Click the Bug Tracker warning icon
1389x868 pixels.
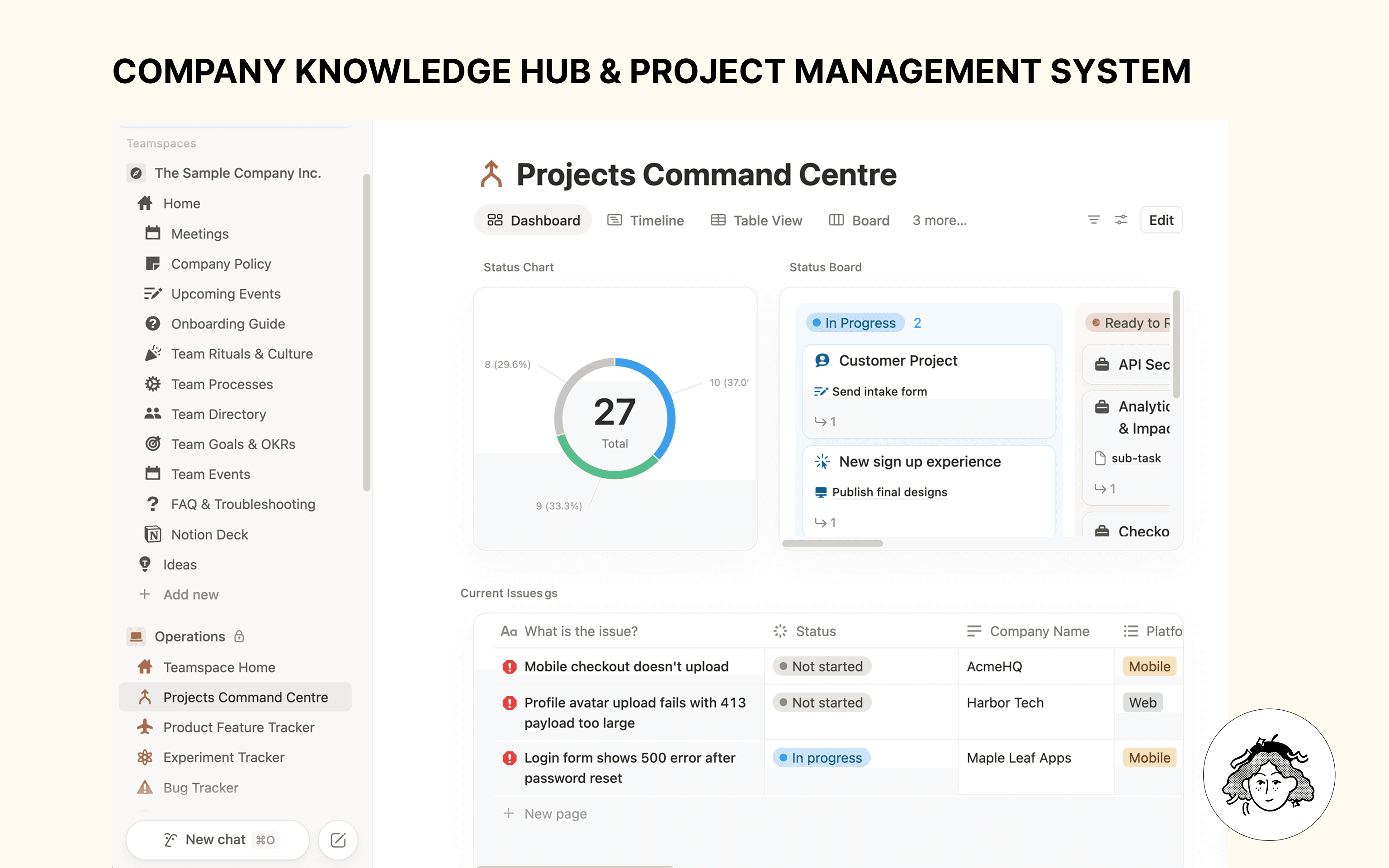(145, 787)
